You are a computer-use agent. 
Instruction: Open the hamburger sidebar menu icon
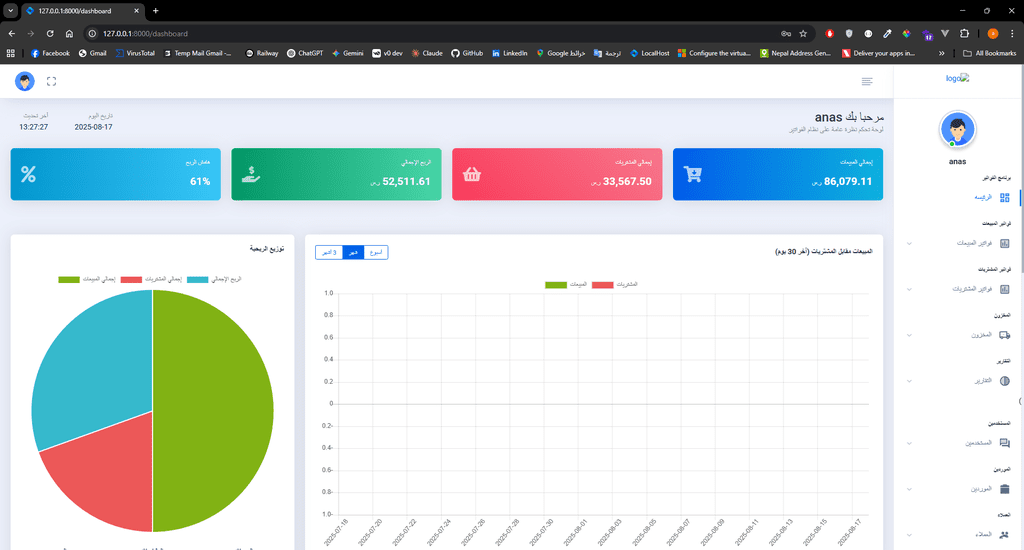pos(866,81)
